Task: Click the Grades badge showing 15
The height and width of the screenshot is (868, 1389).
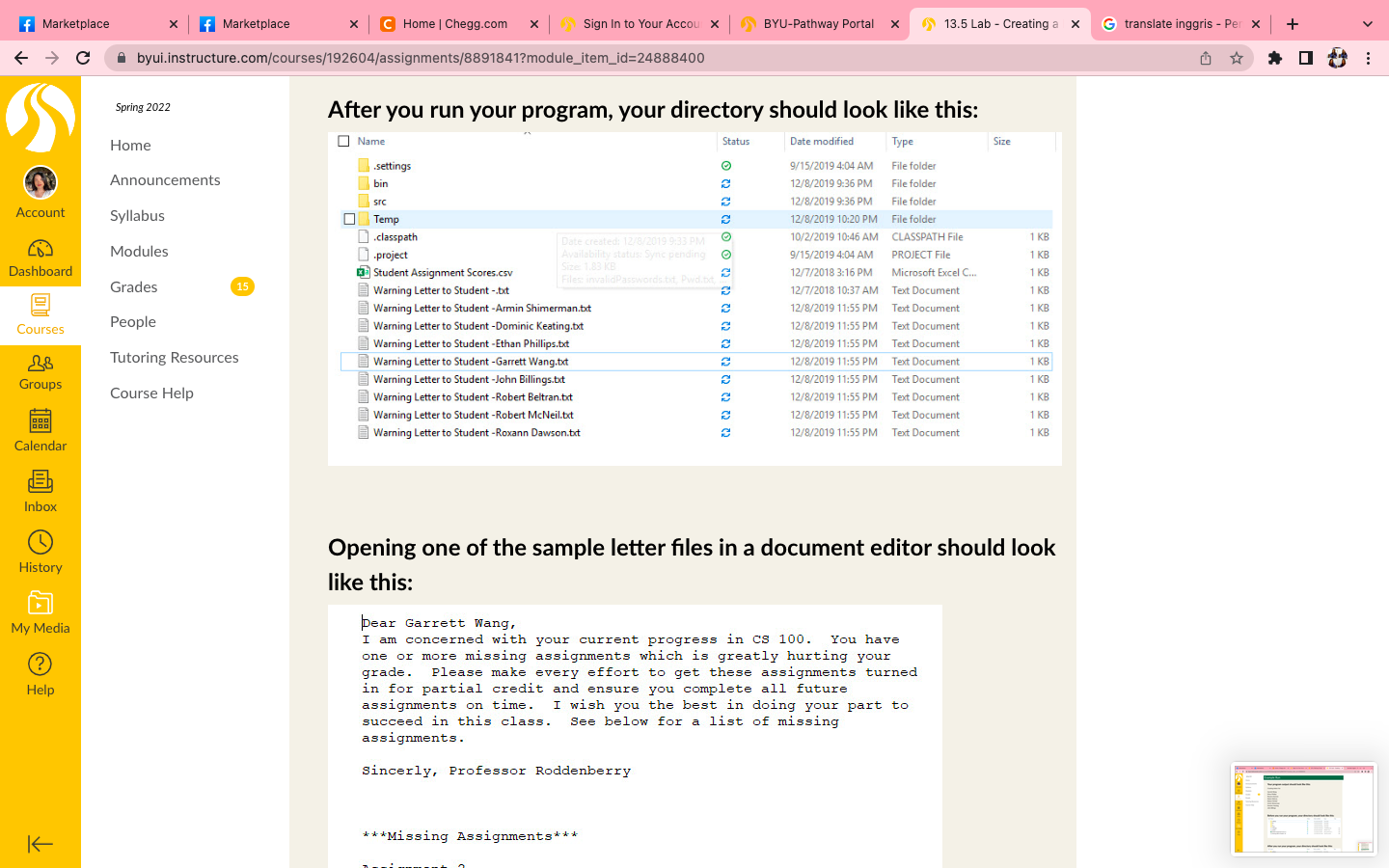Action: pos(242,286)
